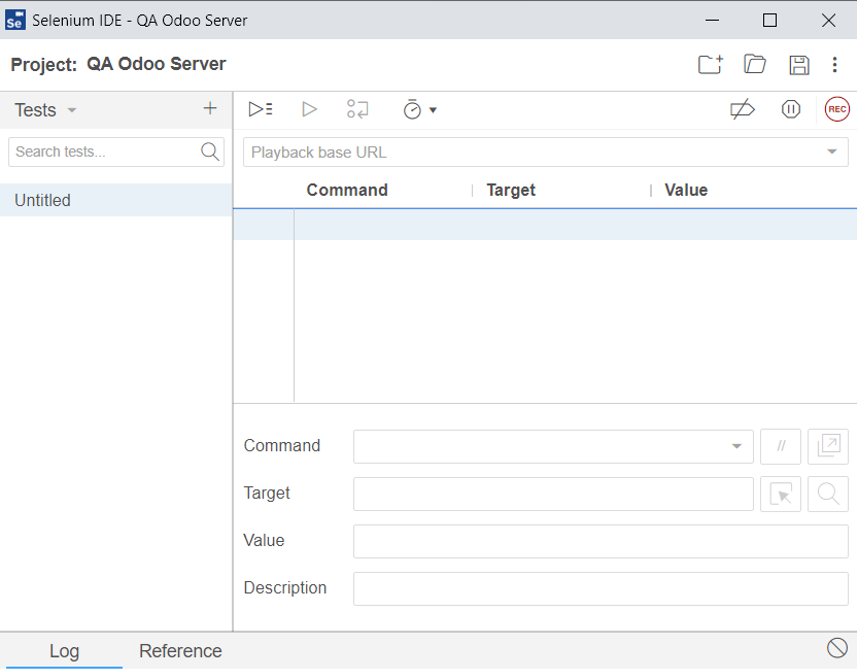Screen dimensions: 857x670
Task: Pause on exceptions icon
Action: click(791, 109)
